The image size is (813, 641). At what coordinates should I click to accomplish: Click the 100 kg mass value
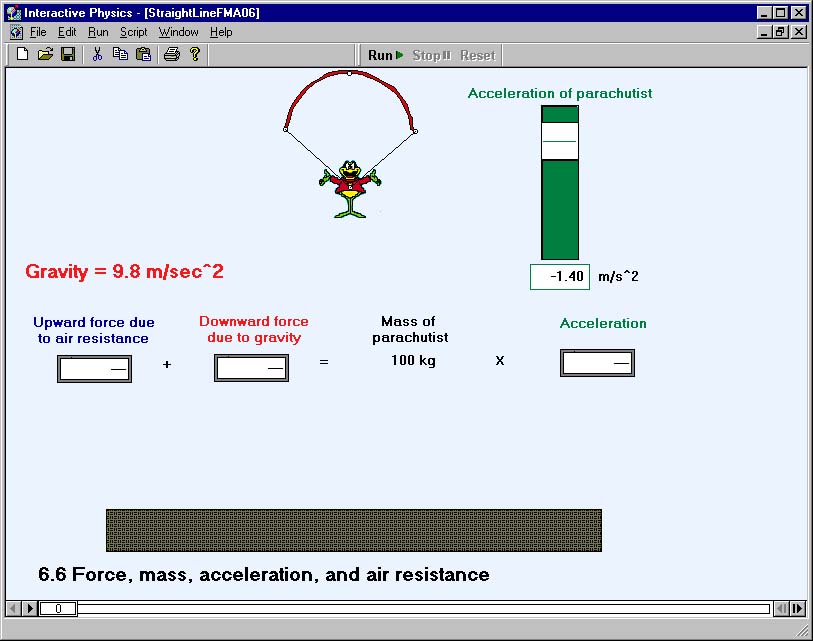tap(413, 360)
